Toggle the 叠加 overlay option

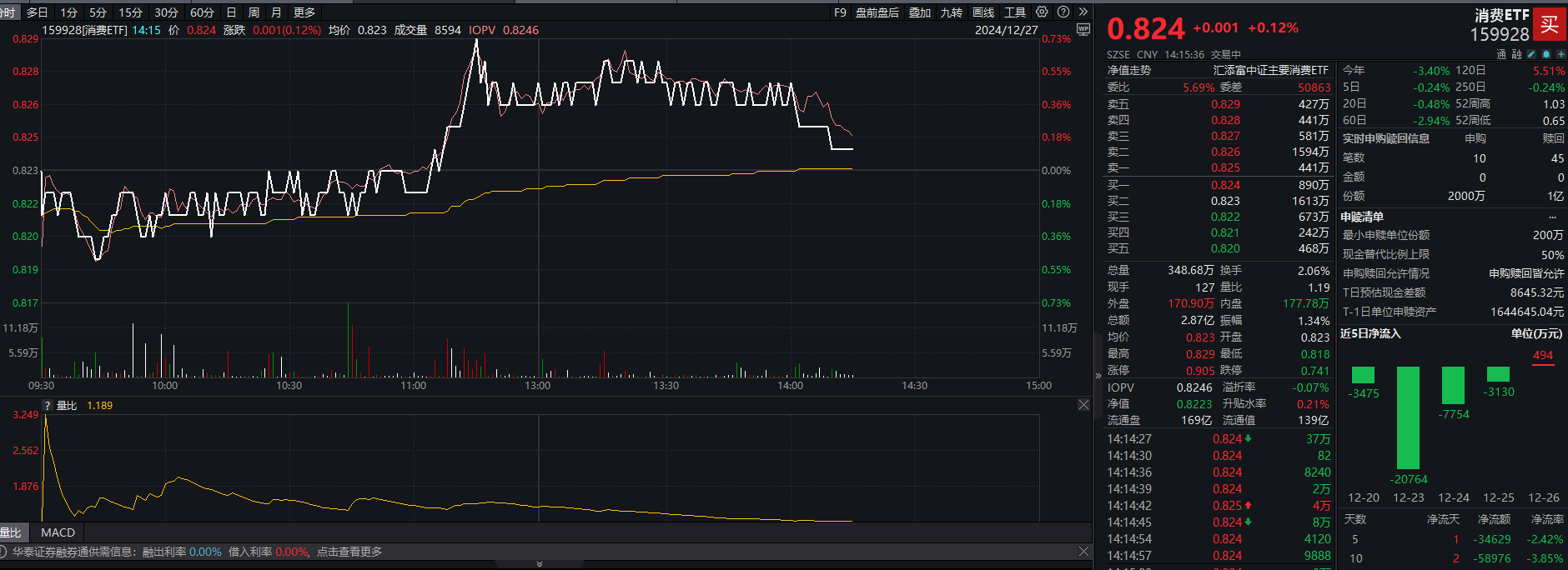point(920,12)
